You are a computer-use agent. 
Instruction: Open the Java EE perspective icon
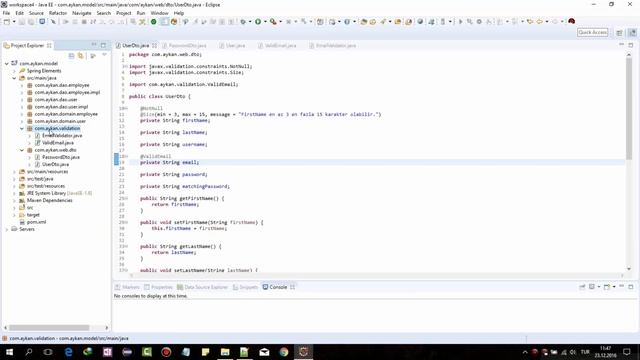(632, 32)
